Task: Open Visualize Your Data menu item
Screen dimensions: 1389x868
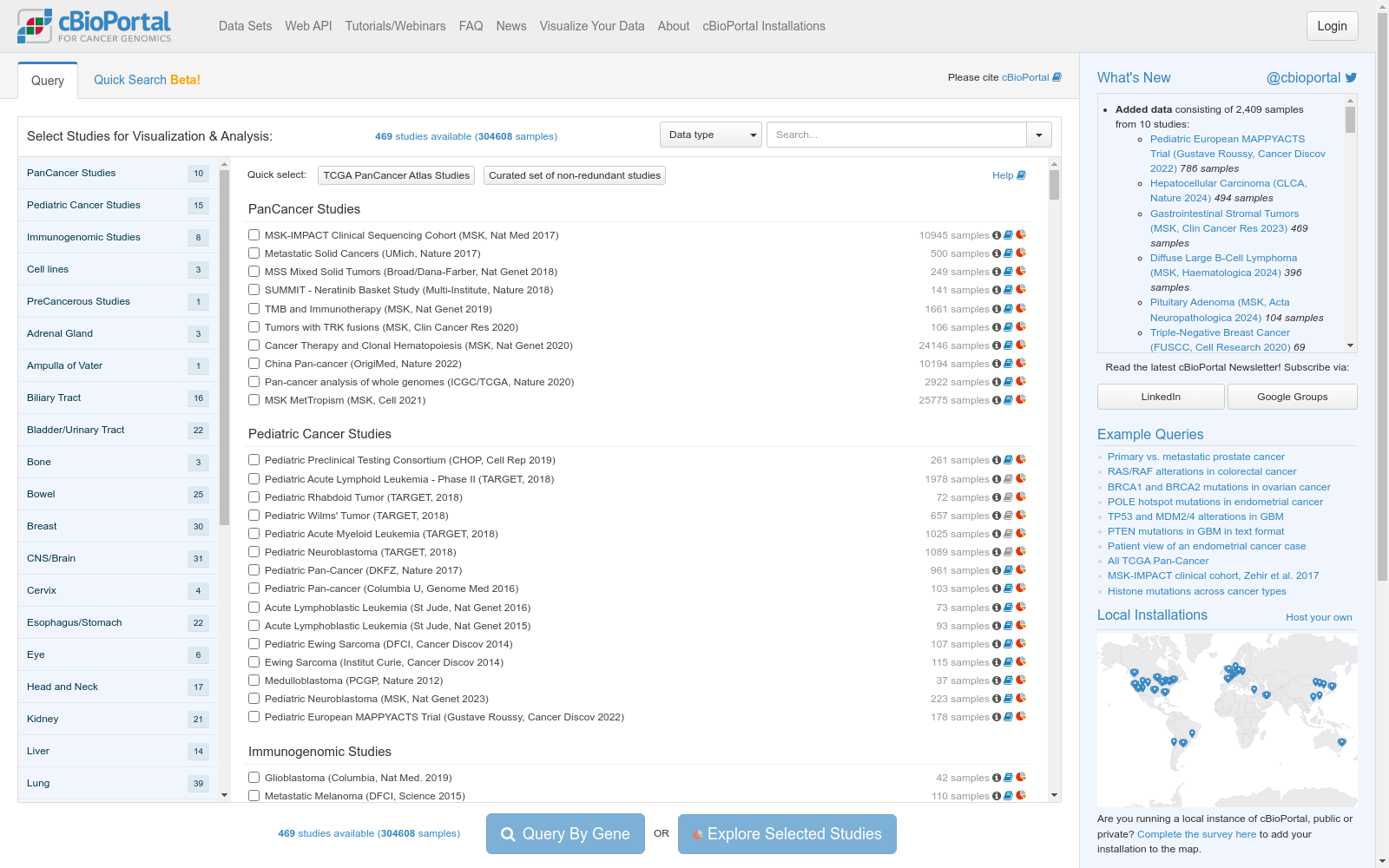Action: tap(592, 26)
